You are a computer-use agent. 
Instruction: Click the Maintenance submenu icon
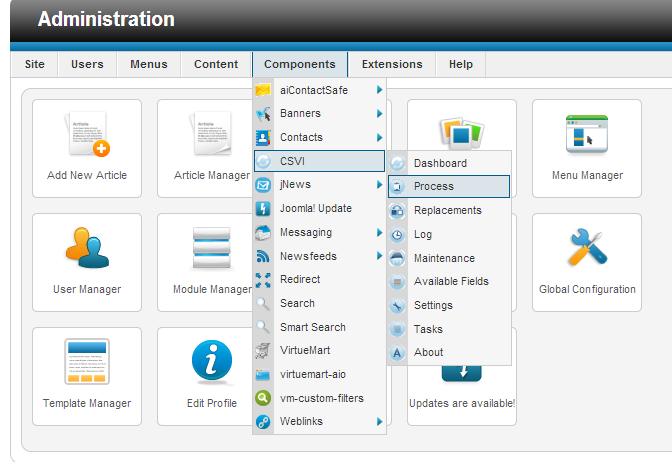point(397,258)
